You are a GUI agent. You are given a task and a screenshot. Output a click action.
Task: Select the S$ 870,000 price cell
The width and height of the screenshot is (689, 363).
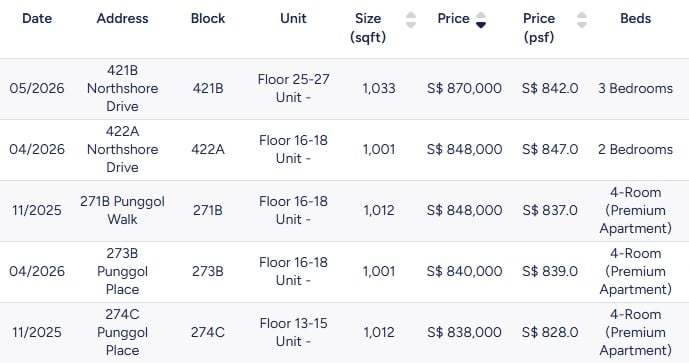[464, 88]
